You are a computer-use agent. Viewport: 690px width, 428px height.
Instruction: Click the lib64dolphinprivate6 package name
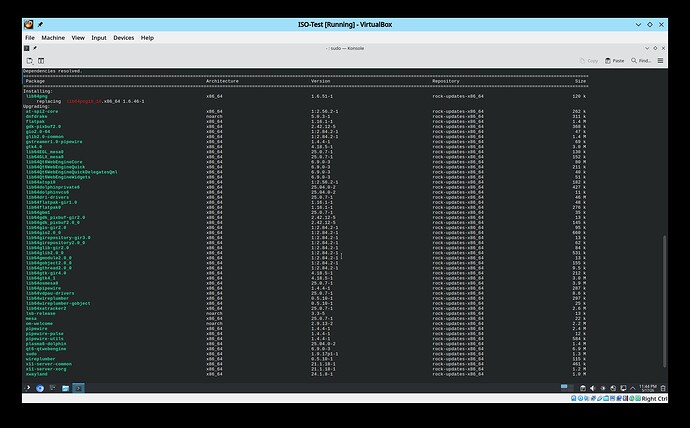53,187
